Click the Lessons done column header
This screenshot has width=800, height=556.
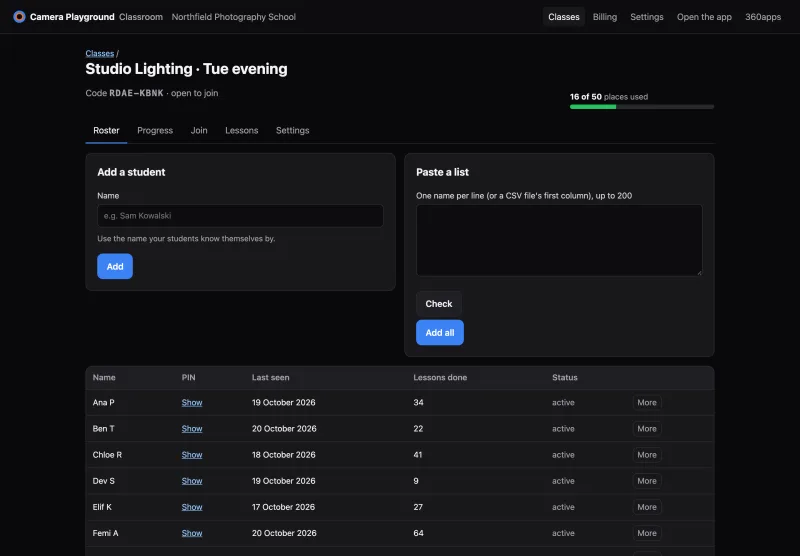(440, 377)
